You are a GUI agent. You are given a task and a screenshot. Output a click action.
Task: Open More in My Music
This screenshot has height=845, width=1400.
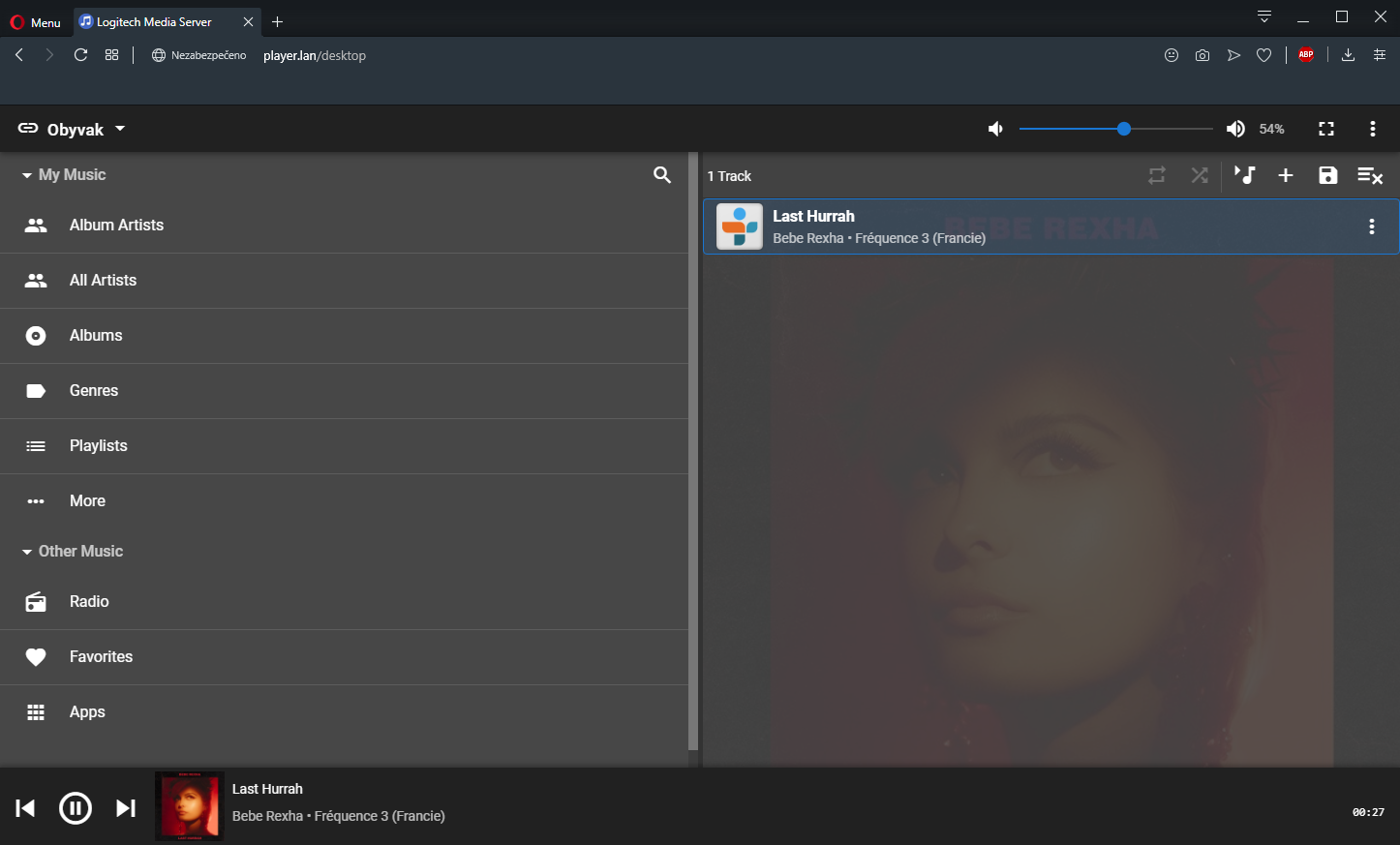[x=344, y=501]
